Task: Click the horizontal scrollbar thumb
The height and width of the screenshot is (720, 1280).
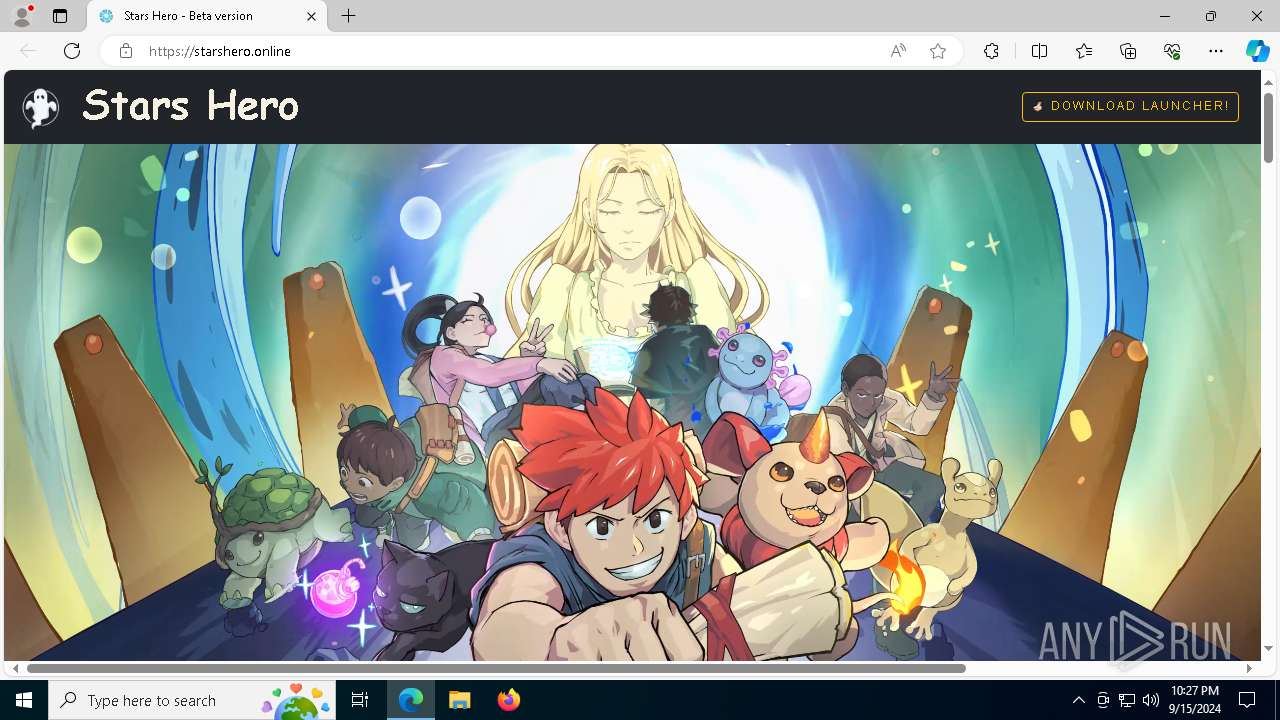Action: [496, 668]
